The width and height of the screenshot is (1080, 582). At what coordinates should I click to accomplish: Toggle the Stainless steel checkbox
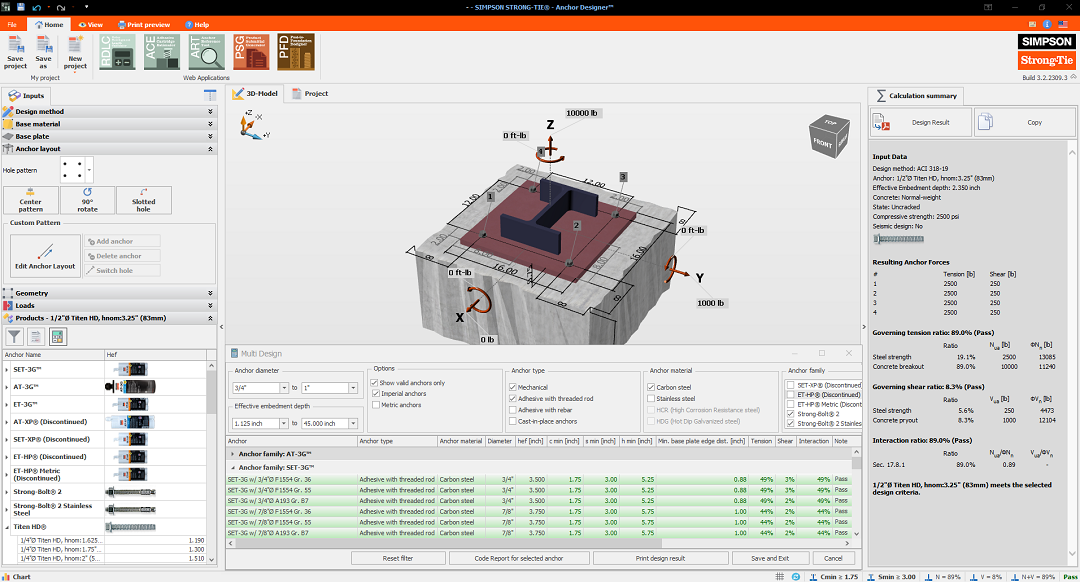click(x=650, y=398)
